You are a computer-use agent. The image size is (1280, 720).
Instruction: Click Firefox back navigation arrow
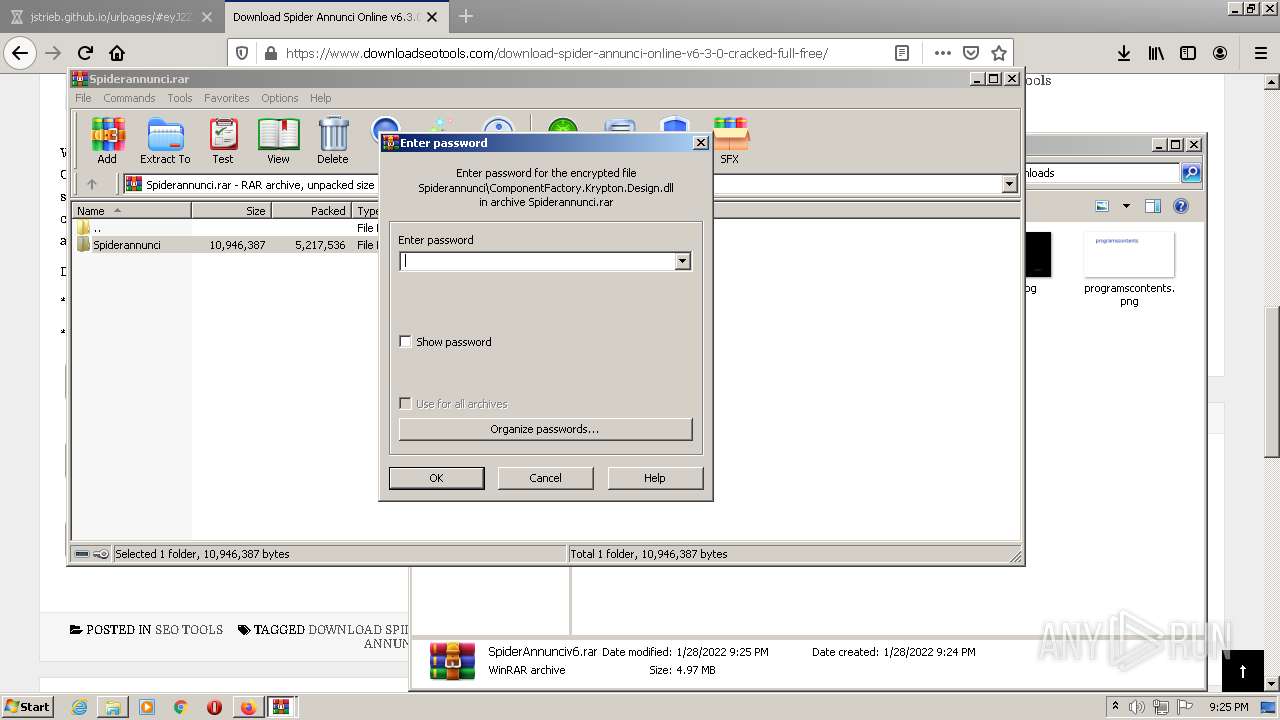tap(20, 53)
